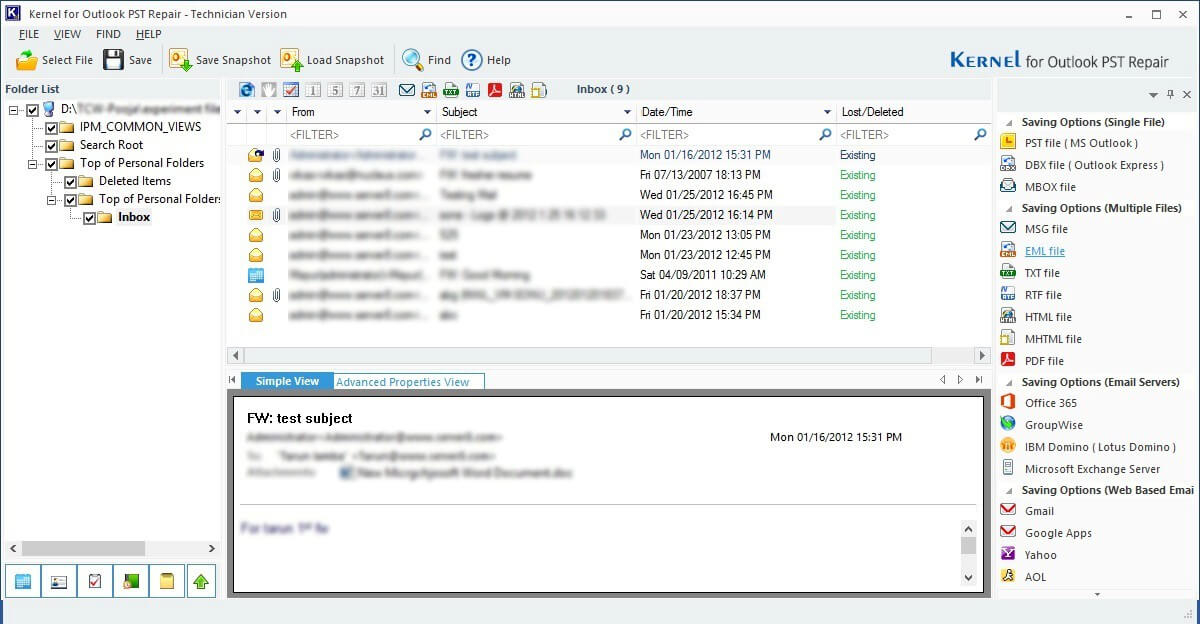
Task: Toggle the Deleted Items checkbox
Action: click(x=70, y=182)
